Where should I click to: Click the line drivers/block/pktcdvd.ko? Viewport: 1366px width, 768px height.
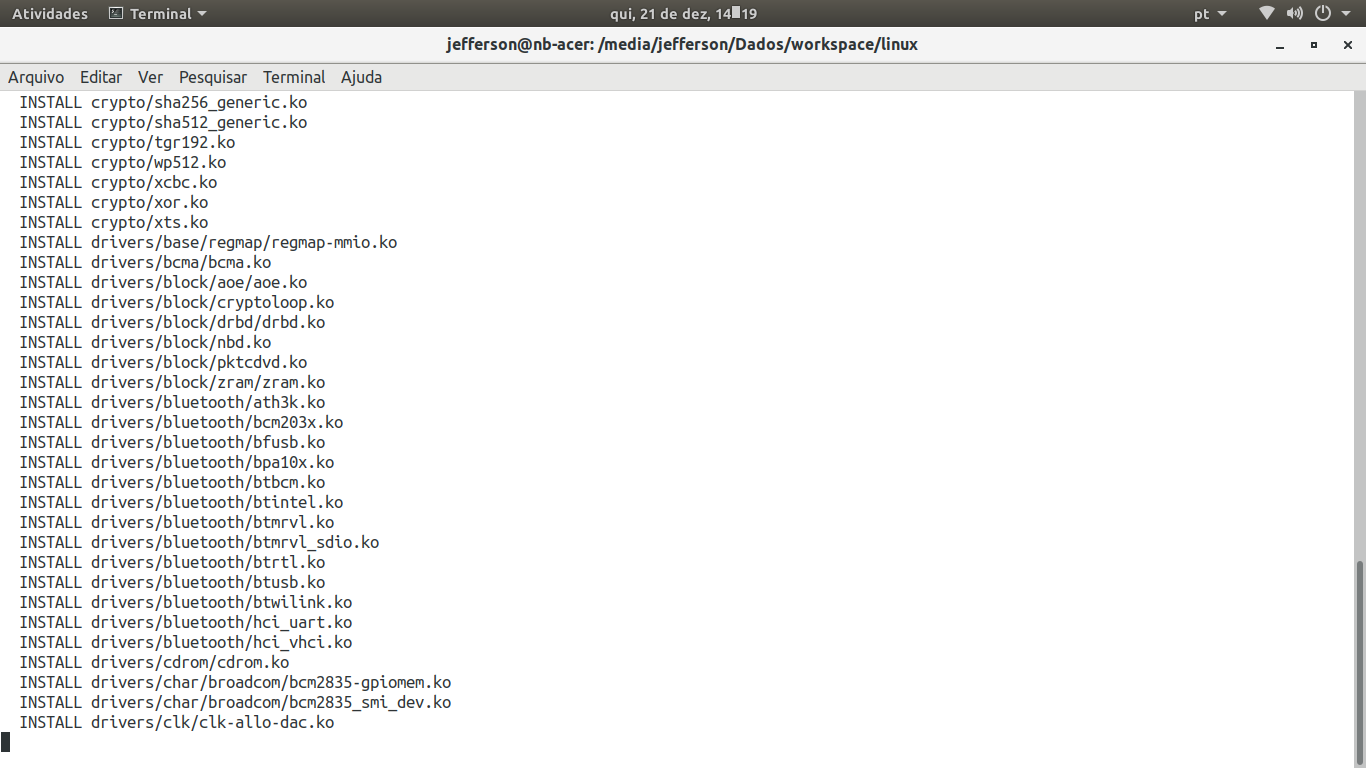click(x=163, y=362)
